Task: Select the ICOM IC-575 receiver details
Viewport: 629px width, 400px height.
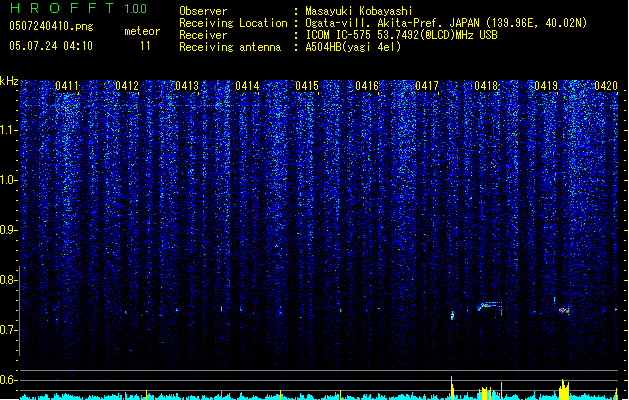Action: 402,35
